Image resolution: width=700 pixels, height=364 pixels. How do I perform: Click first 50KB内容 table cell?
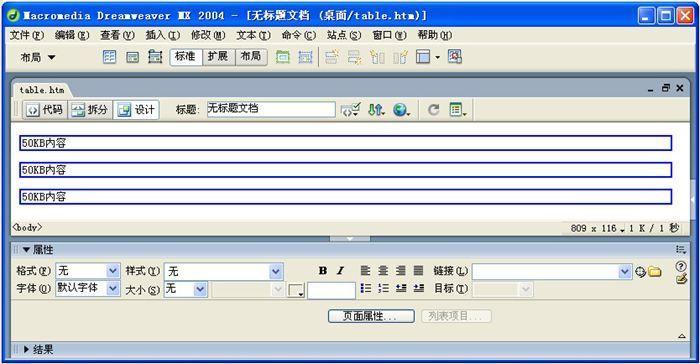tap(346, 143)
